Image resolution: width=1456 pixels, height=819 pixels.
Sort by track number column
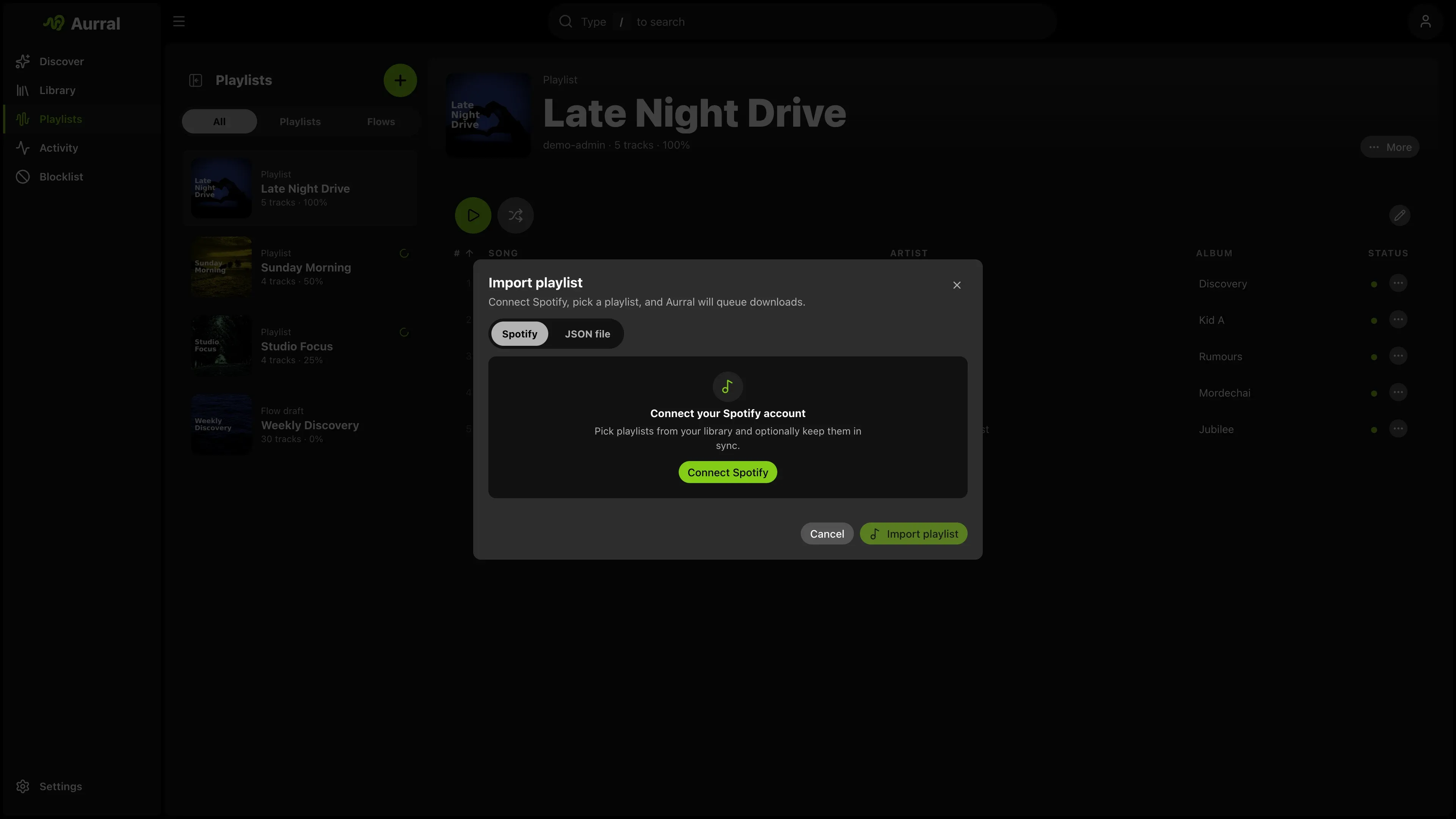(x=463, y=253)
